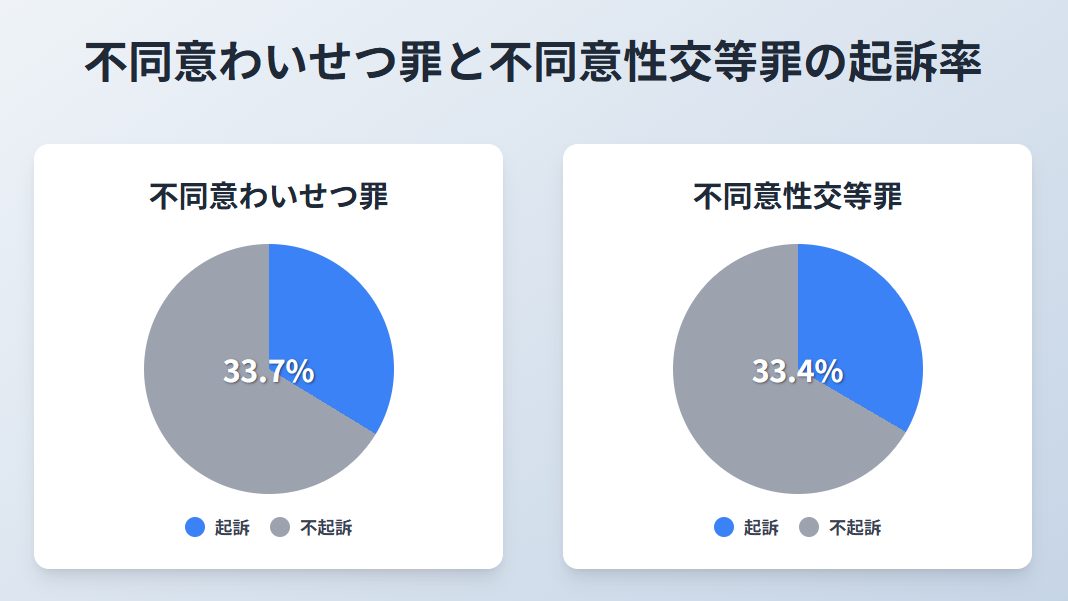Click the 33.4% percentage label
This screenshot has height=601, width=1068.
[797, 371]
